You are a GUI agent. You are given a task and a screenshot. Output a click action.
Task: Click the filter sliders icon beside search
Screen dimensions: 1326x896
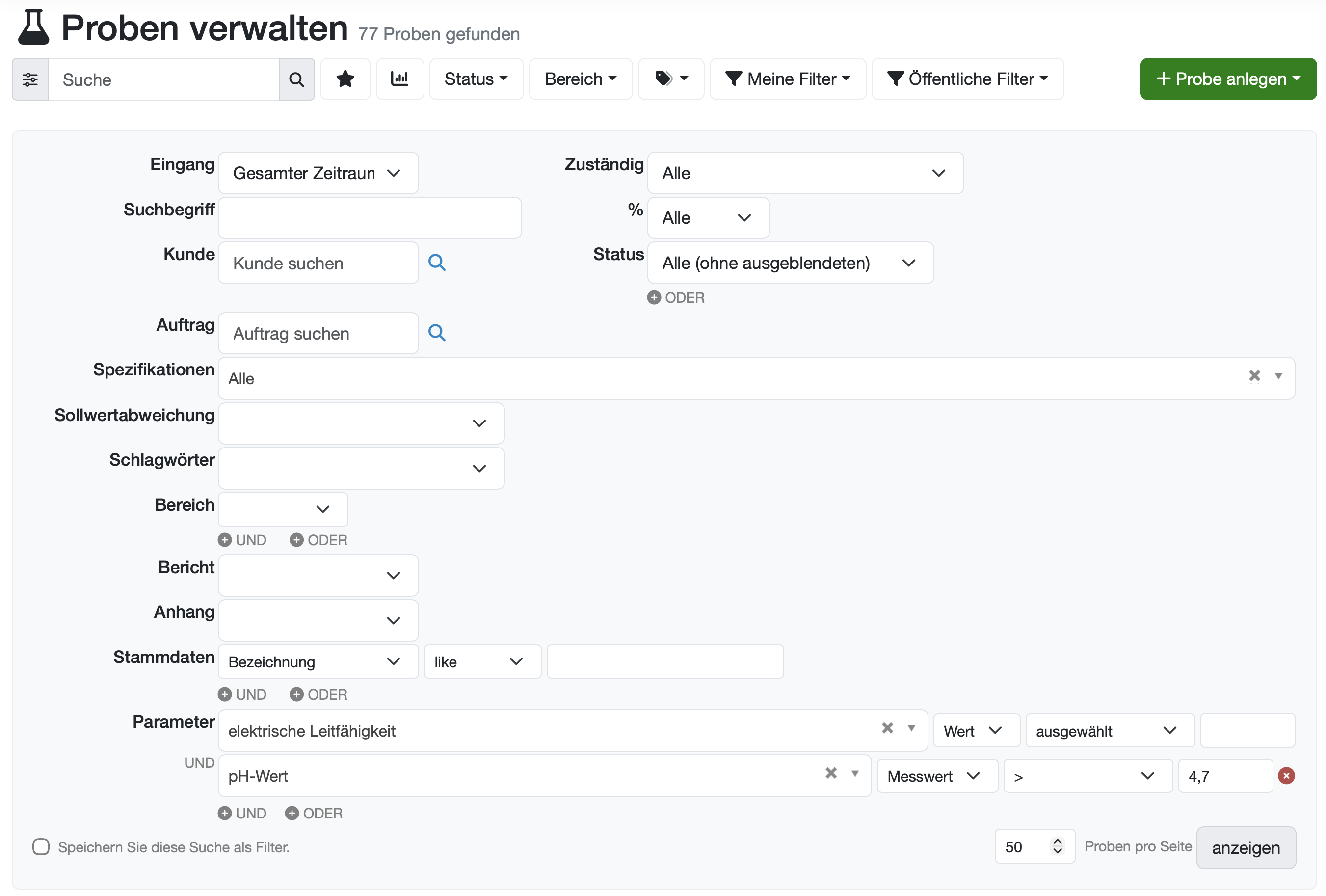[x=30, y=79]
